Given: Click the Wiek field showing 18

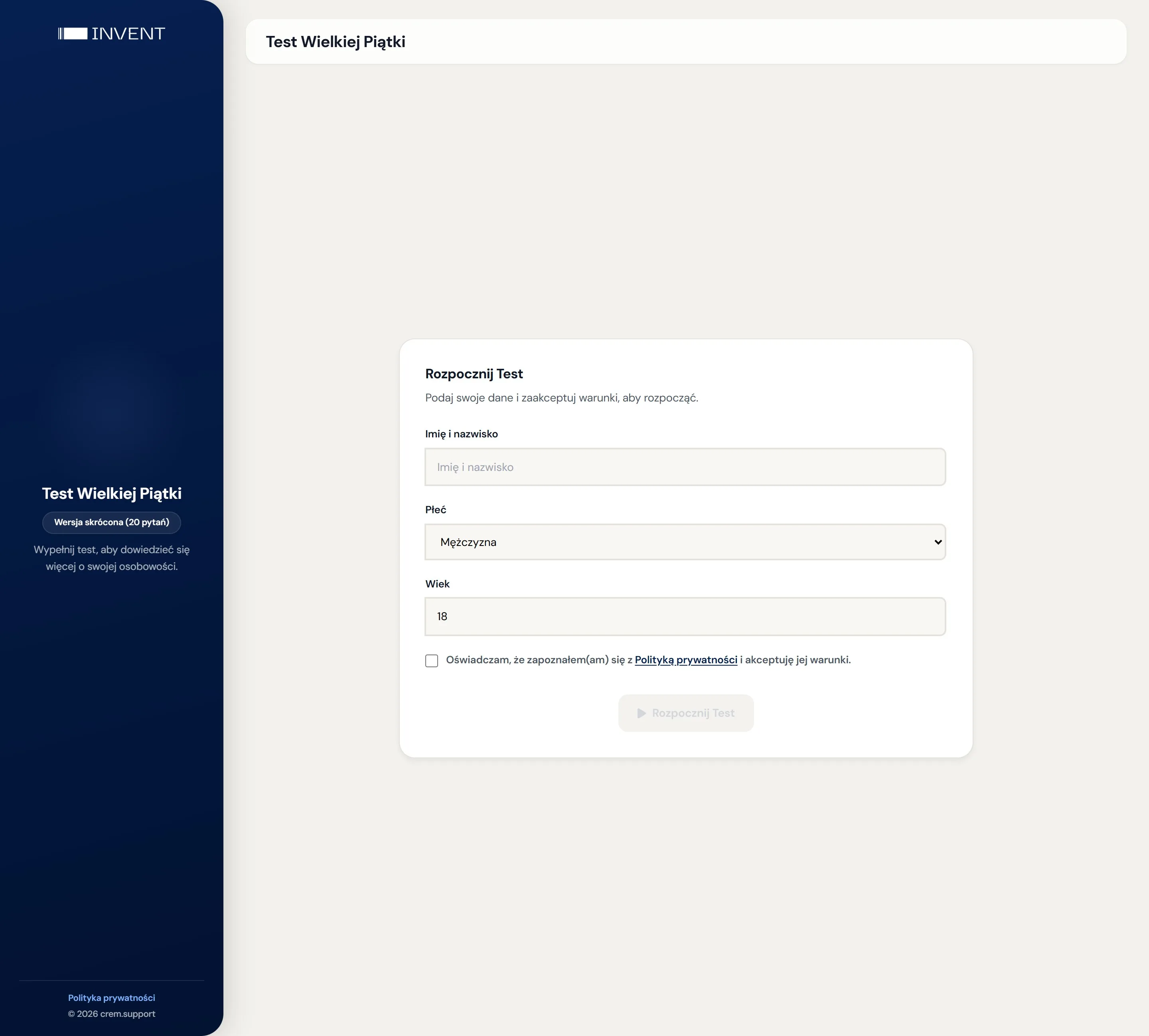Looking at the screenshot, I should tap(685, 617).
